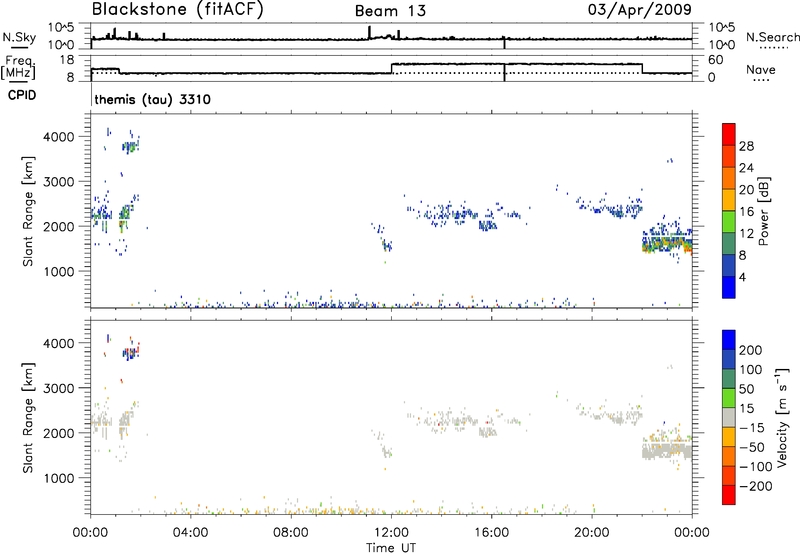The width and height of the screenshot is (800, 554).
Task: Select the Freq. [MHz] axis label
Action: 18,67
